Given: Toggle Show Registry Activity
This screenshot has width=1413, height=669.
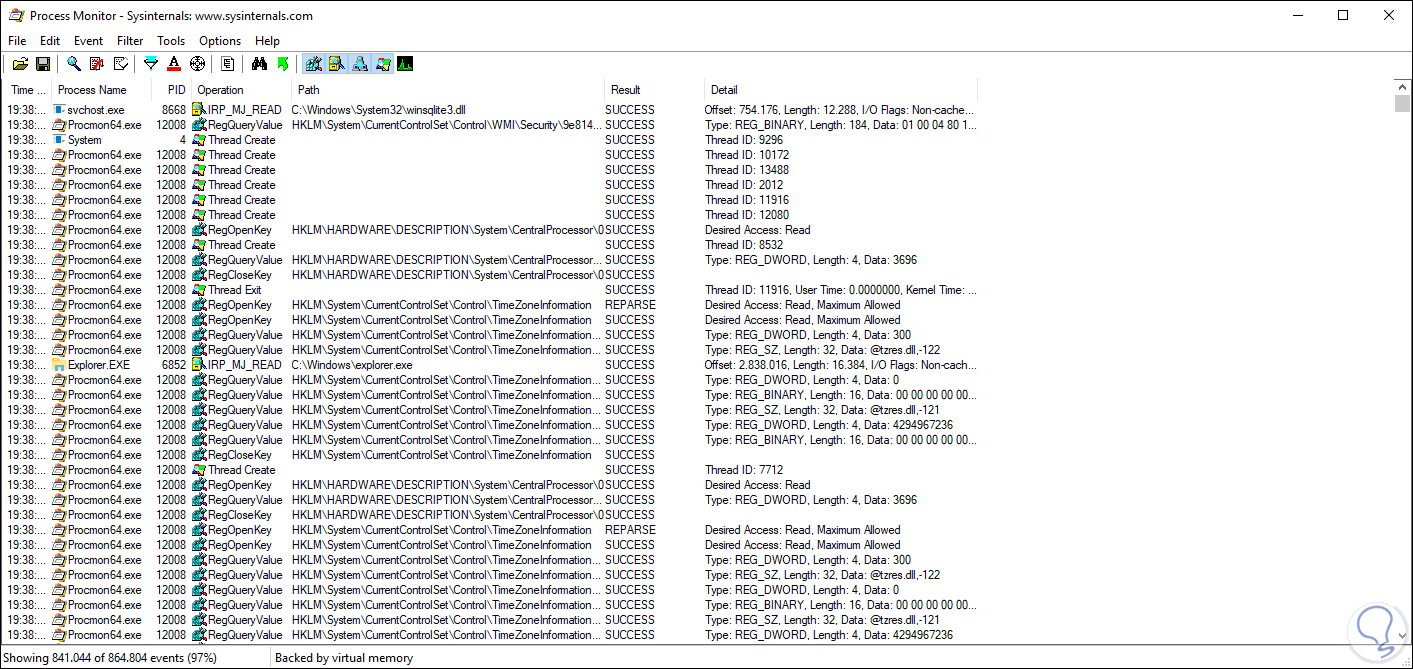Looking at the screenshot, I should 313,64.
